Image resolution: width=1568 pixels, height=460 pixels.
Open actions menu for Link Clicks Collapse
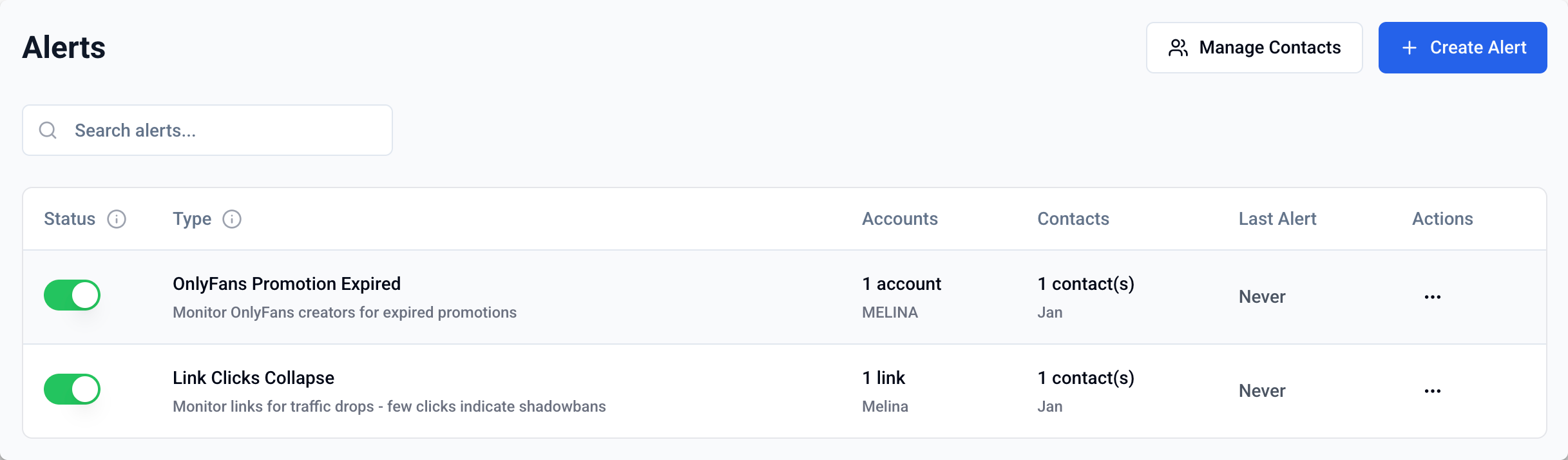[1432, 391]
